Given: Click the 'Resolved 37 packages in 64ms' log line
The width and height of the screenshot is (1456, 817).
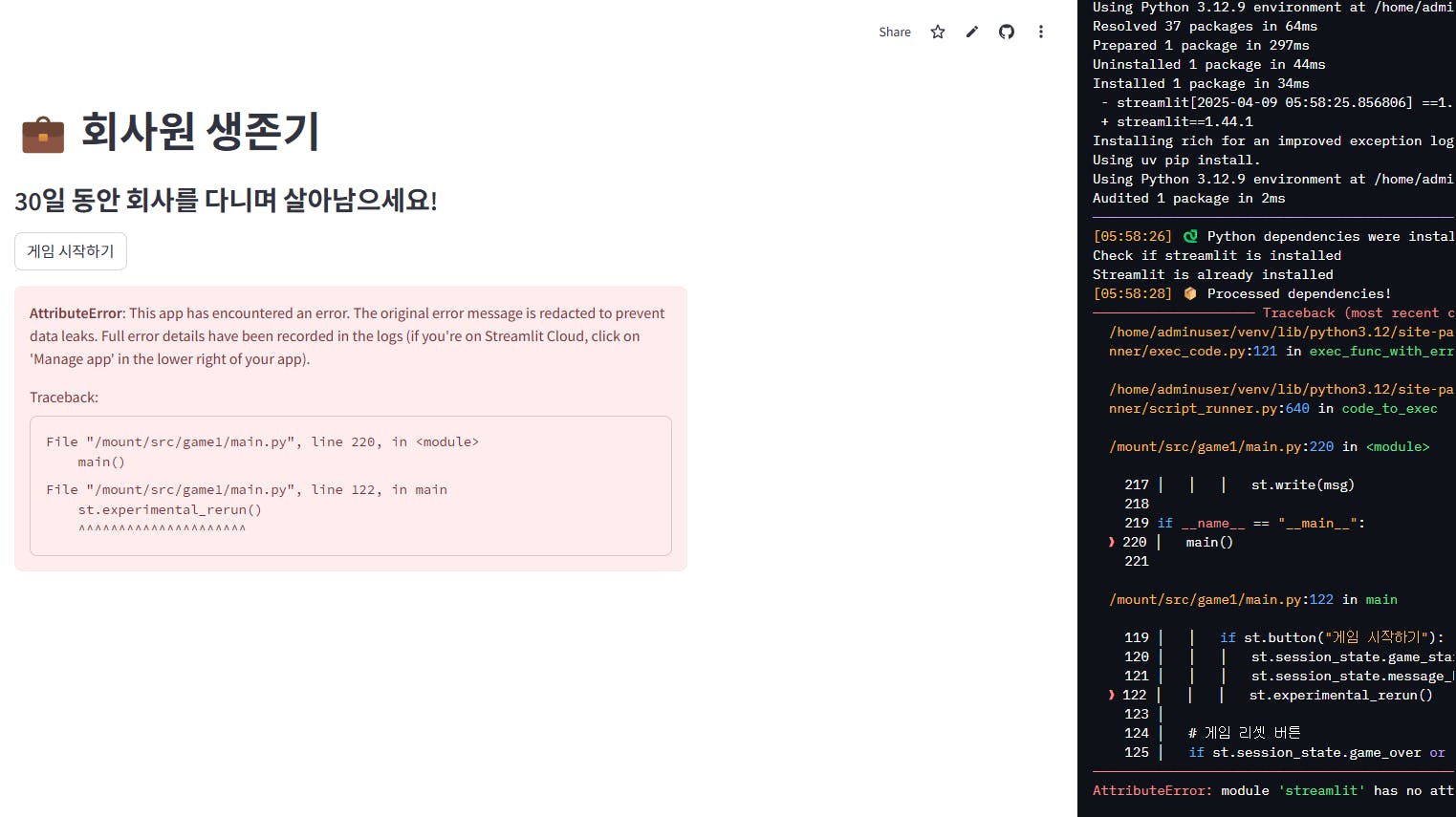Looking at the screenshot, I should tap(1205, 26).
